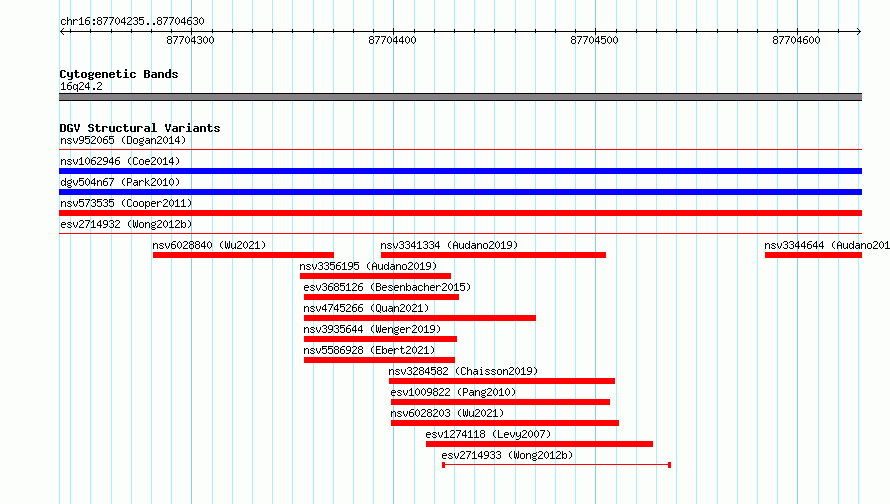Select the nsv4745266 (Quan2021) label
The height and width of the screenshot is (504, 890).
point(366,308)
